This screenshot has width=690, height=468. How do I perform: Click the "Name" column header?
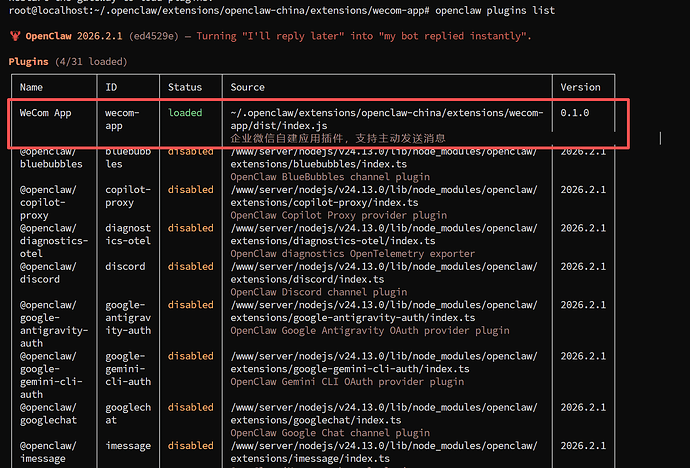click(x=31, y=87)
